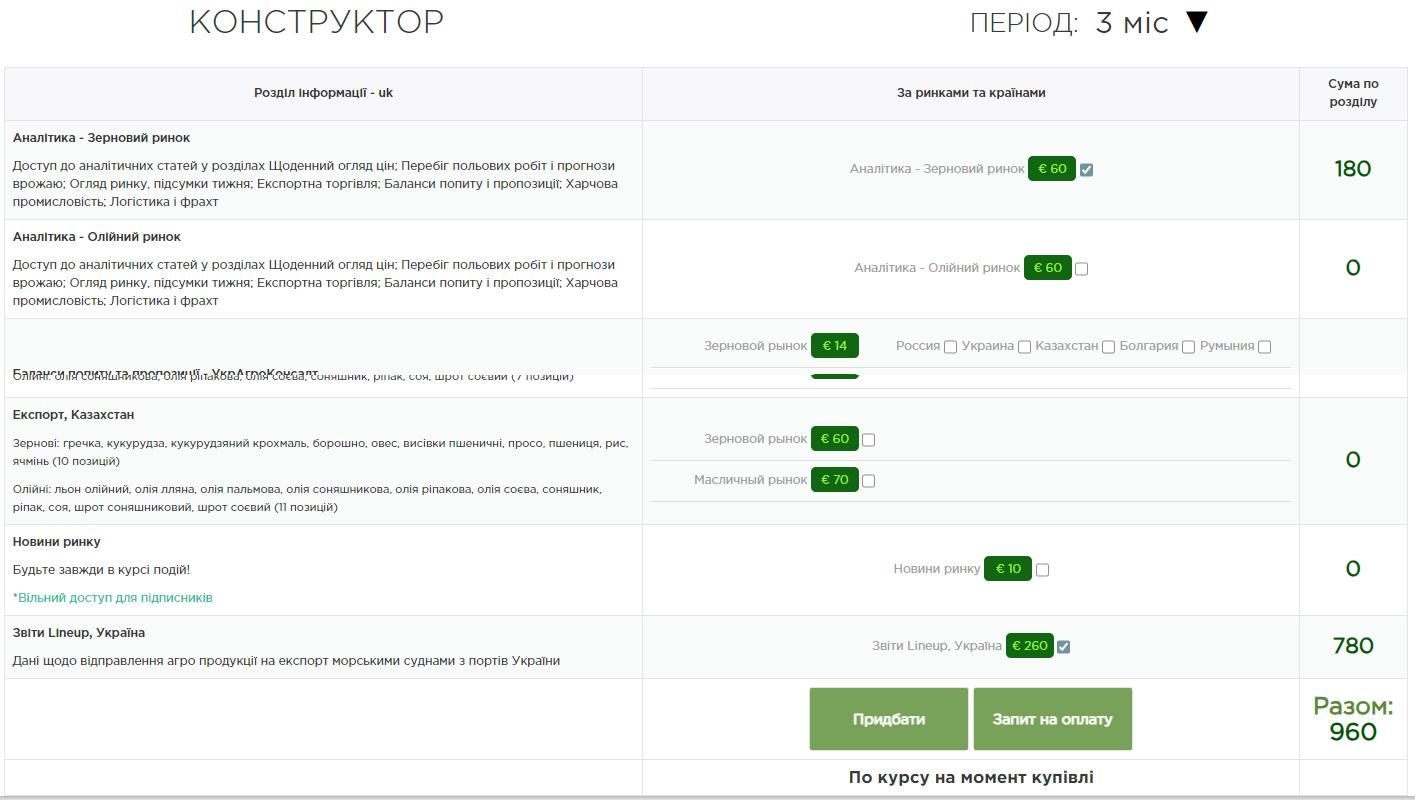Tick the Россия country checkbox
The image size is (1419, 800).
click(x=950, y=347)
